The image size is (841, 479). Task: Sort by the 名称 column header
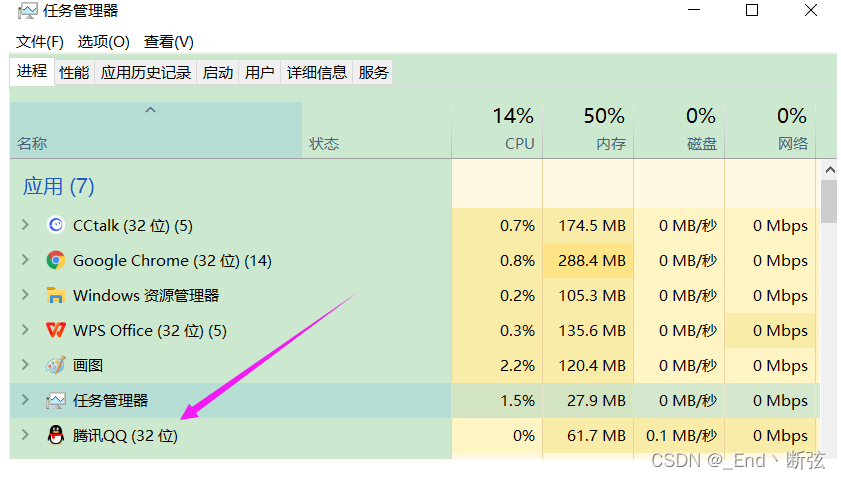(x=156, y=130)
